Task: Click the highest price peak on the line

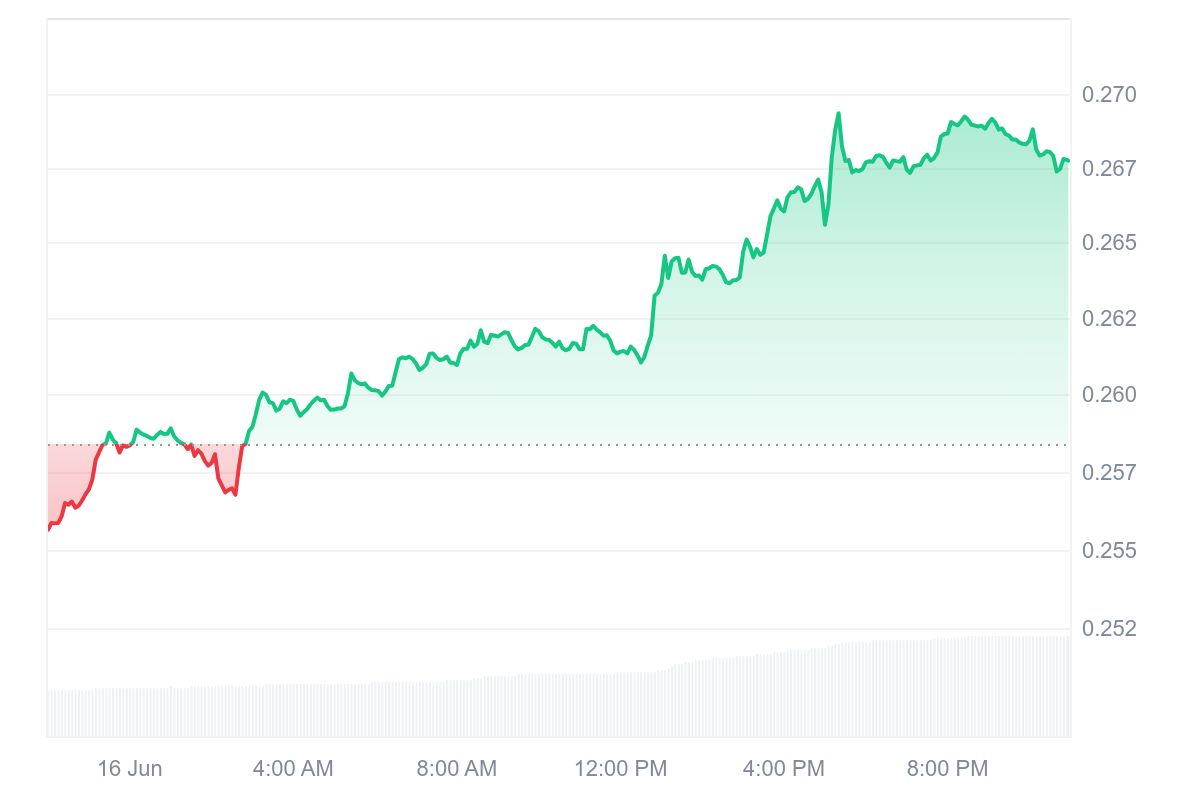Action: (x=838, y=114)
